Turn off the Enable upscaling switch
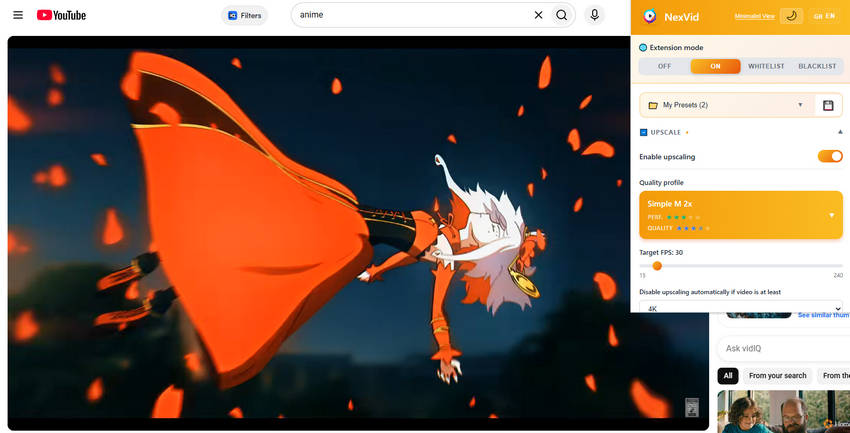Image resolution: width=850 pixels, height=433 pixels. [x=830, y=157]
